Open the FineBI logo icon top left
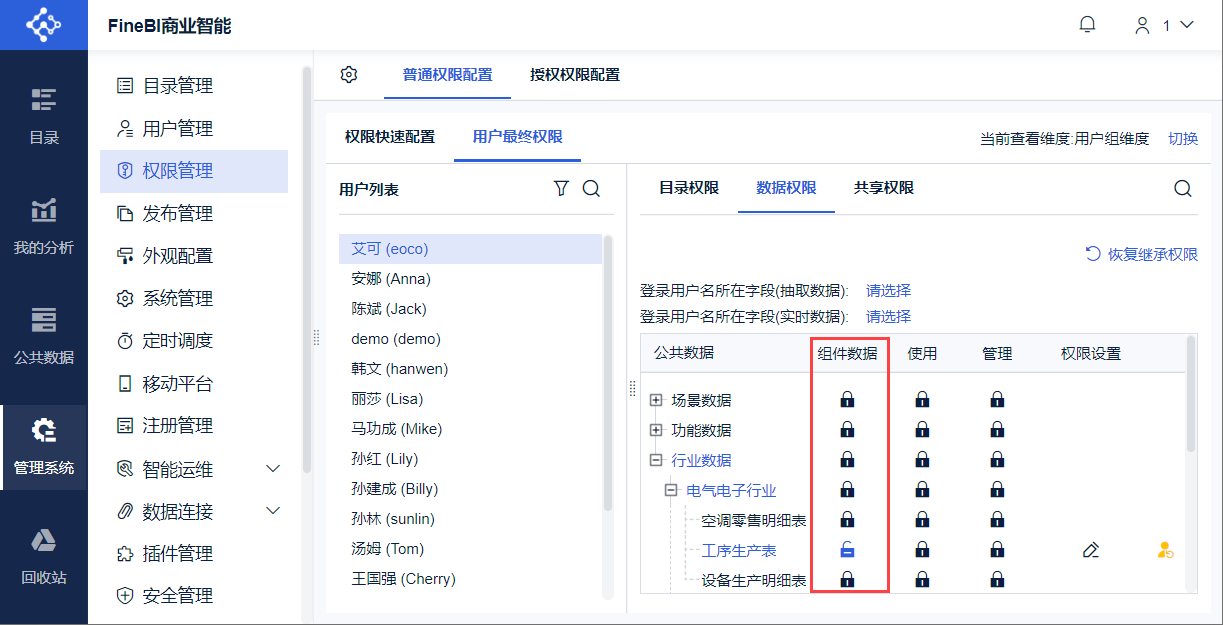The height and width of the screenshot is (625, 1223). point(44,23)
